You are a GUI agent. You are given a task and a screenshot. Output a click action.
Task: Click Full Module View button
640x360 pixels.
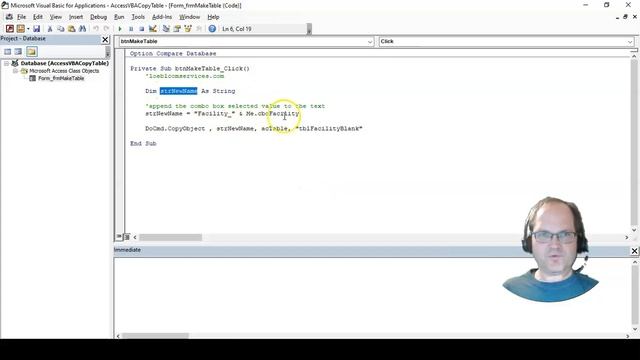(x=127, y=237)
